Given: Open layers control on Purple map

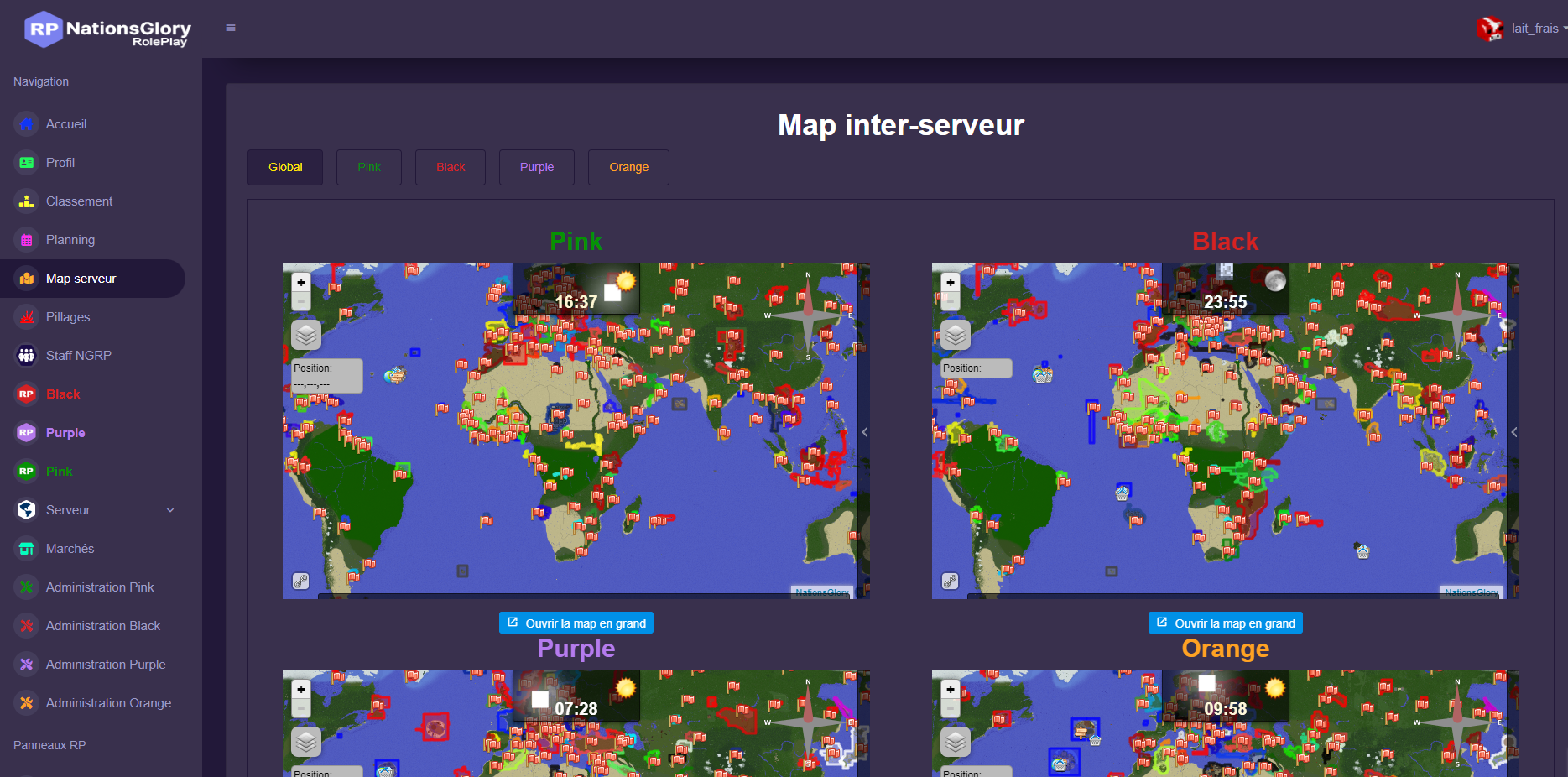Looking at the screenshot, I should pos(306,742).
